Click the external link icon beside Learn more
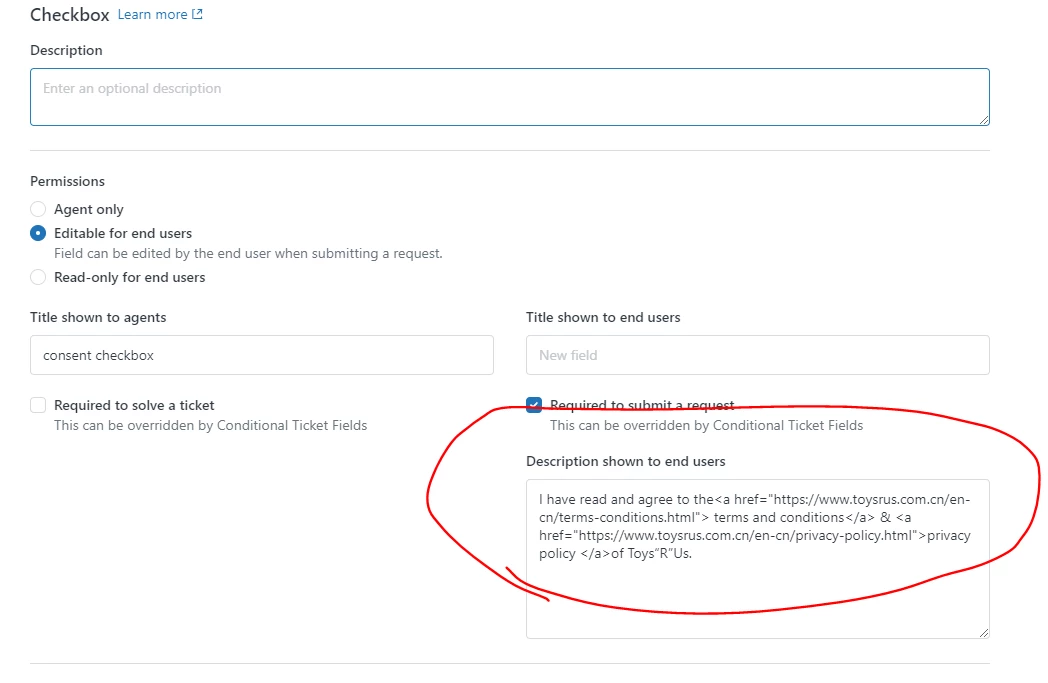Image resolution: width=1048 pixels, height=683 pixels. (x=197, y=14)
